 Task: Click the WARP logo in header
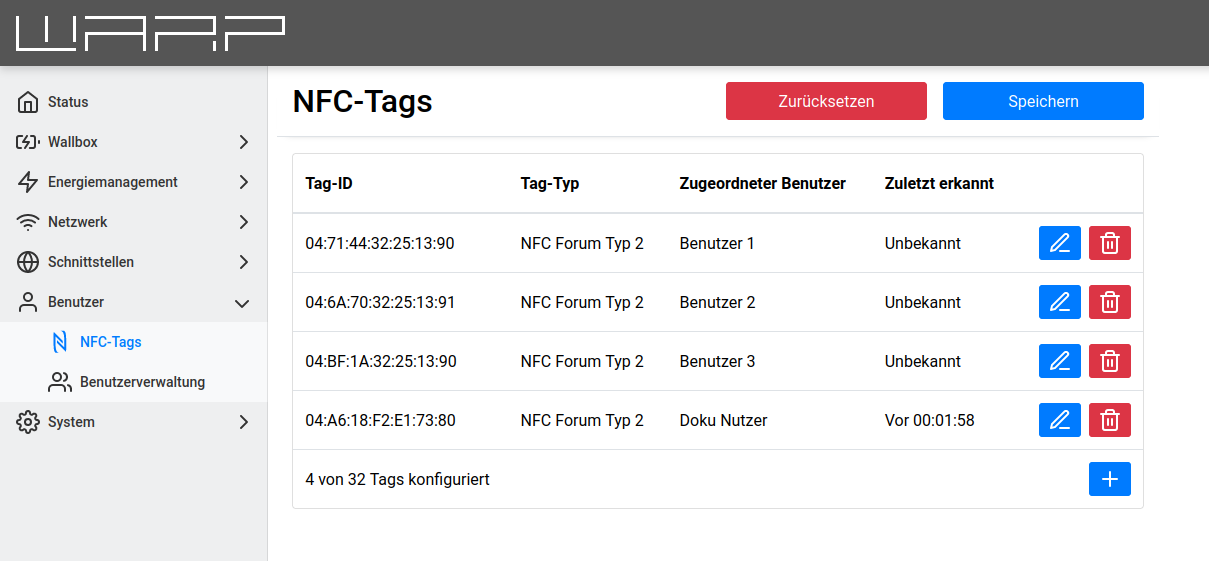[150, 33]
